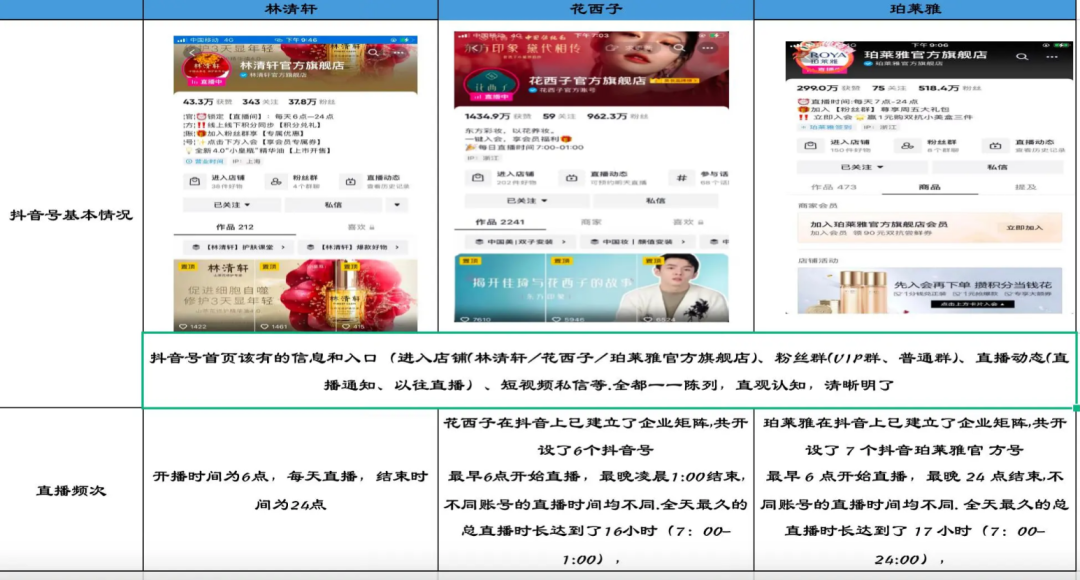Open the shop bag icon under 花西子
The image size is (1080, 580).
[x=477, y=178]
